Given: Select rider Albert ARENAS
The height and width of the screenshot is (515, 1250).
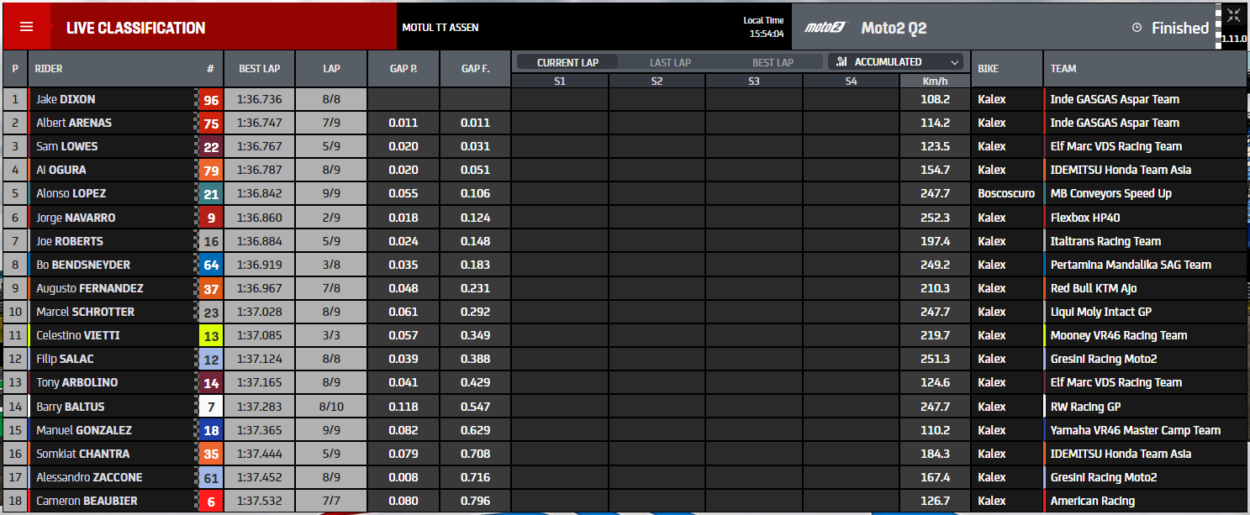Looking at the screenshot, I should 73,123.
